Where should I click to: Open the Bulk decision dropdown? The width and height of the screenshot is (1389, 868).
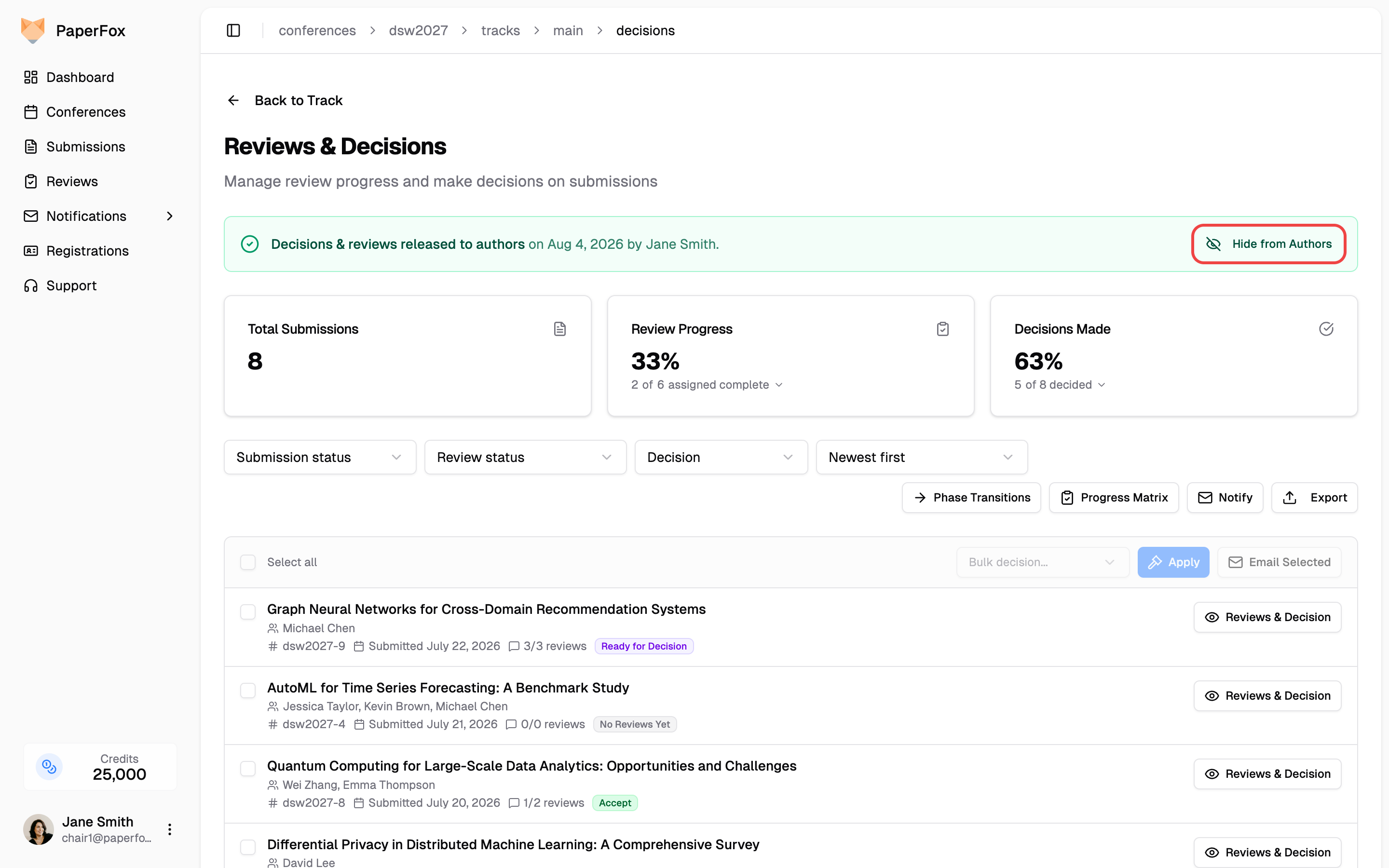1043,562
